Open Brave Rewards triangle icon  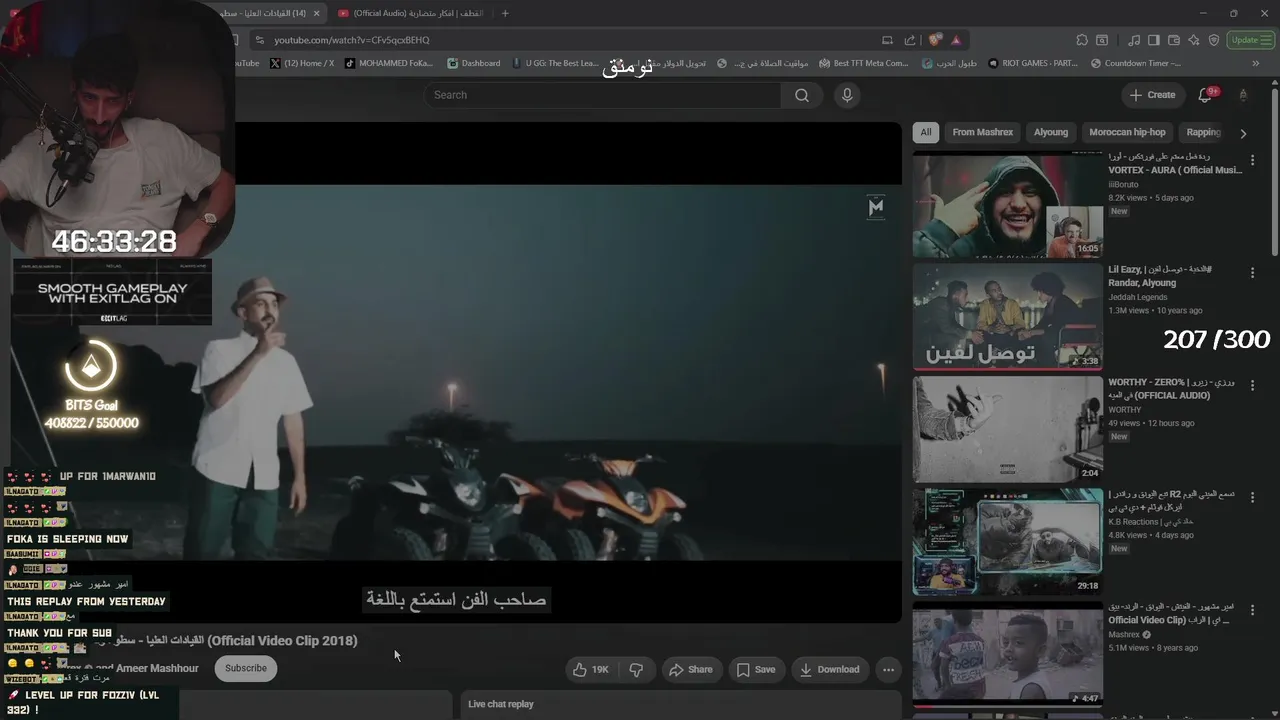pyautogui.click(x=956, y=40)
